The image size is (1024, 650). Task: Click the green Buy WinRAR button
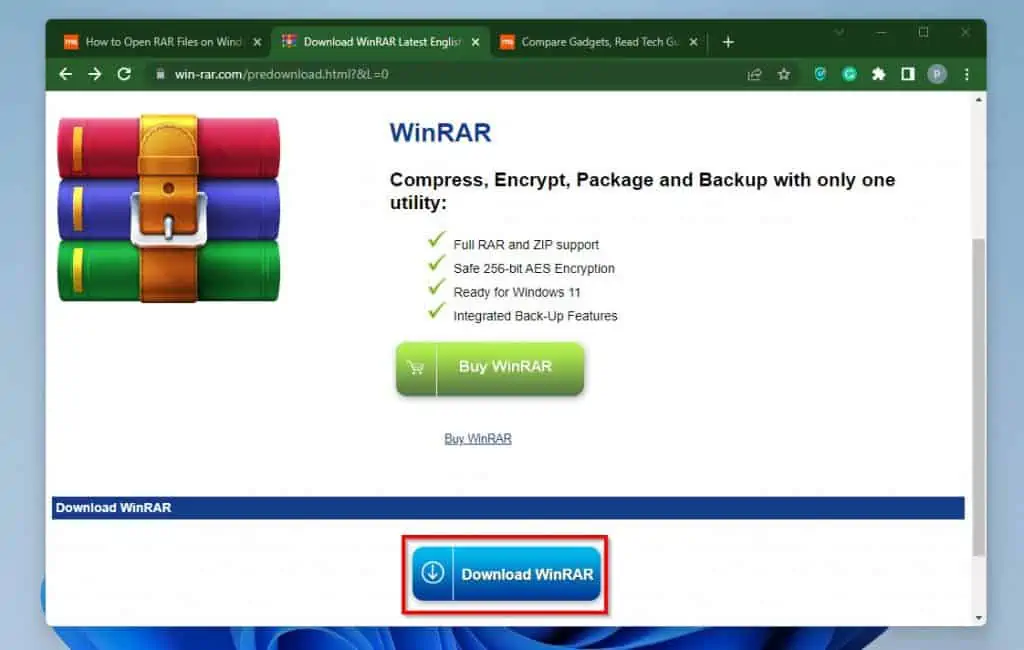(490, 368)
